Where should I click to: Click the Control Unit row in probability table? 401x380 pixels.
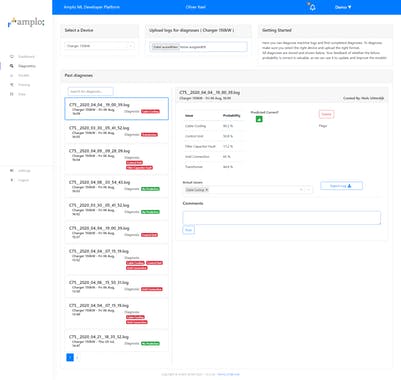click(x=213, y=136)
